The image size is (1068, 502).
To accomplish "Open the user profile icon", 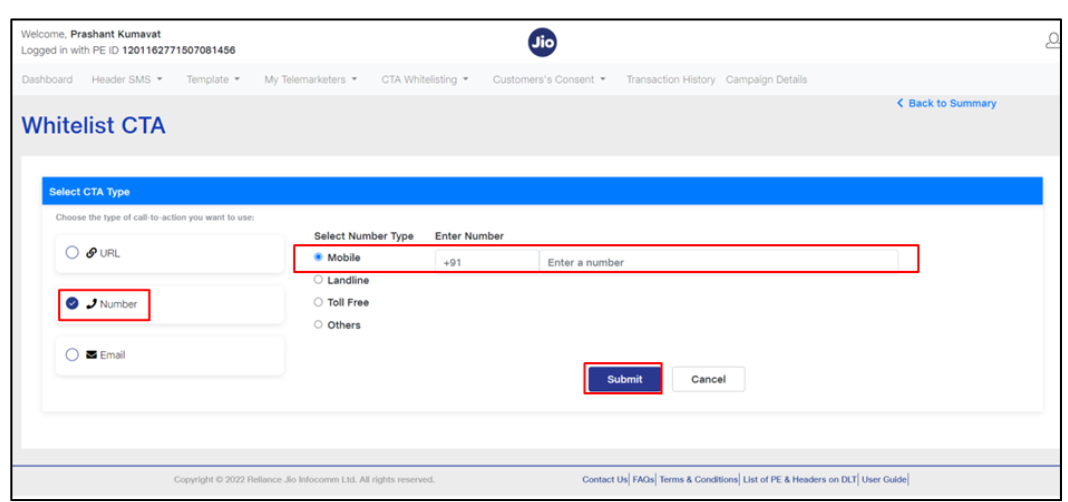I will 1056,42.
